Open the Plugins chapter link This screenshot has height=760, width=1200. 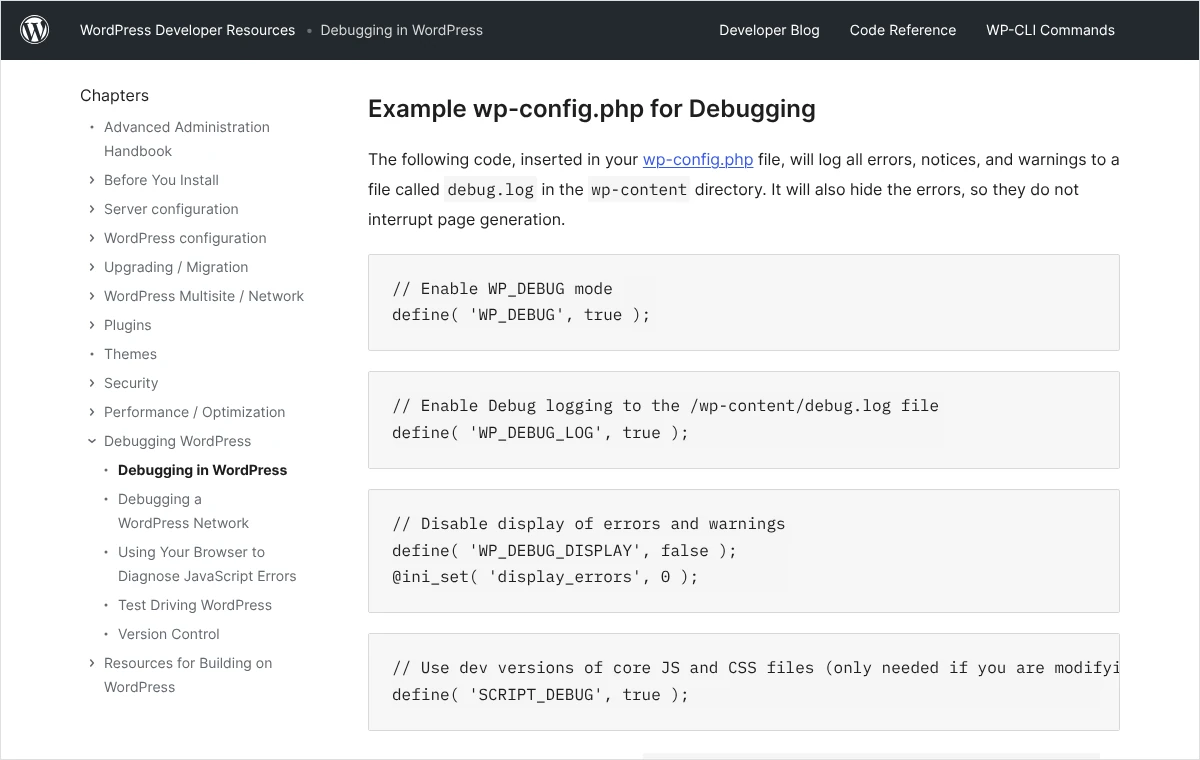coord(128,325)
